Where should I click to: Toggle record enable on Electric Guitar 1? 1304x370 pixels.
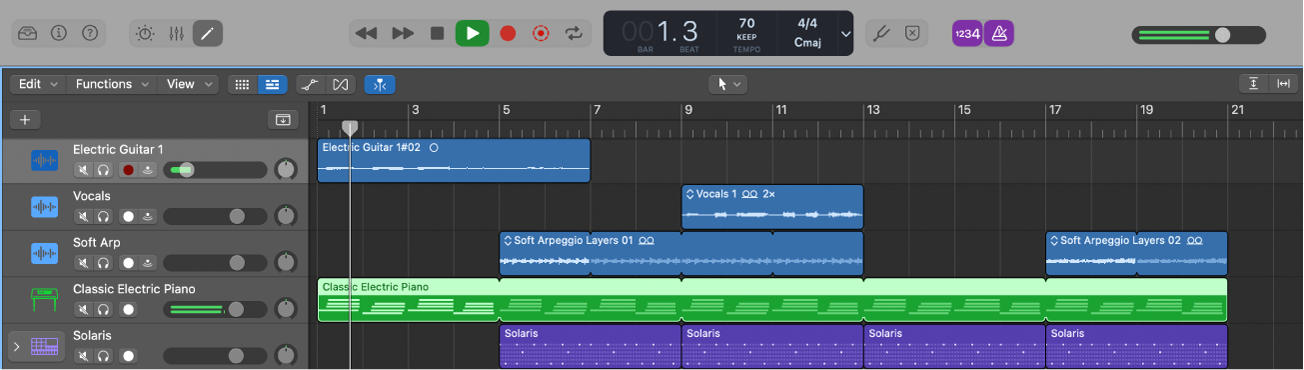pyautogui.click(x=128, y=170)
